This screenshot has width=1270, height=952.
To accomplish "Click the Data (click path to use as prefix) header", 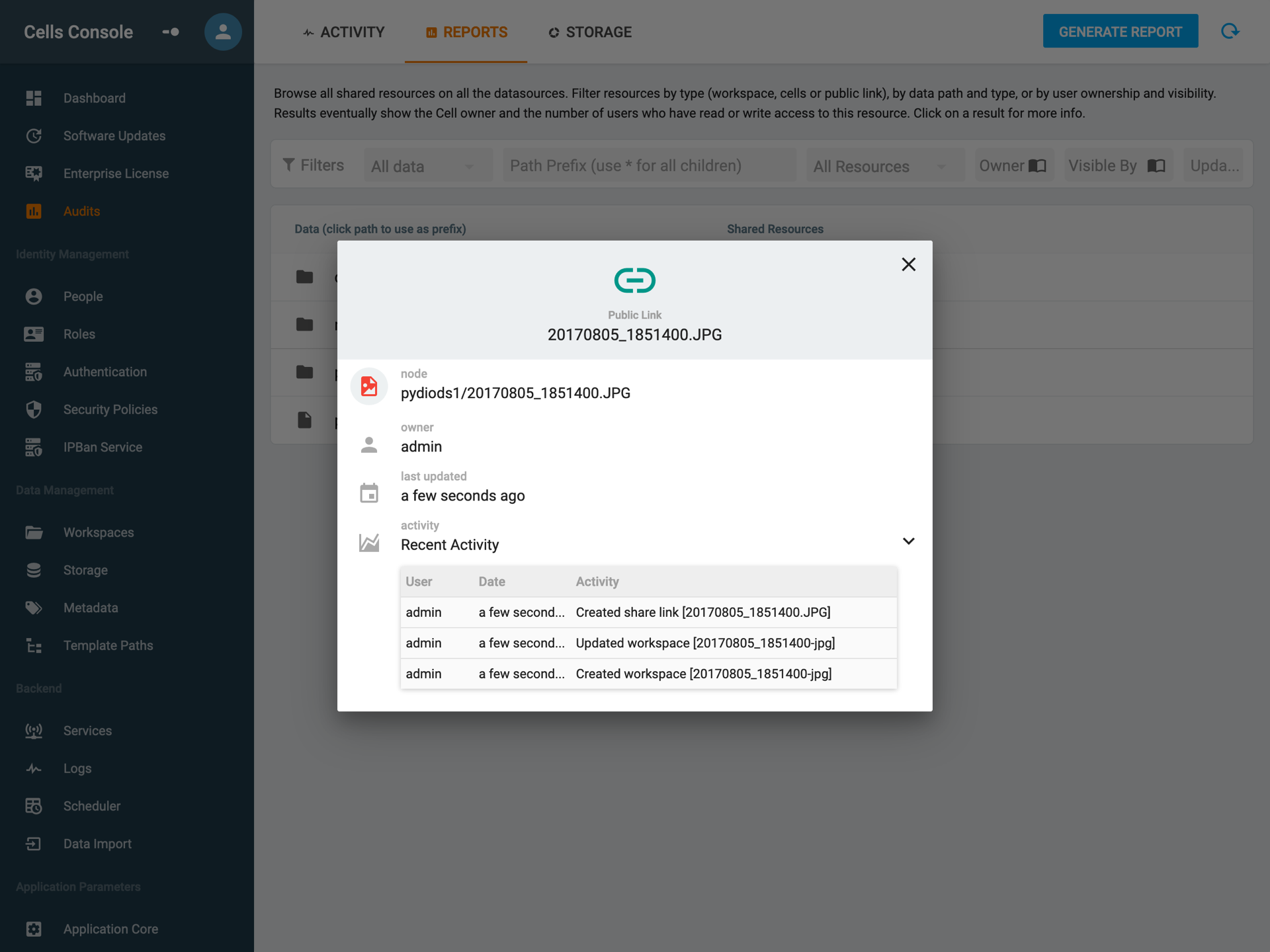I will pos(380,229).
